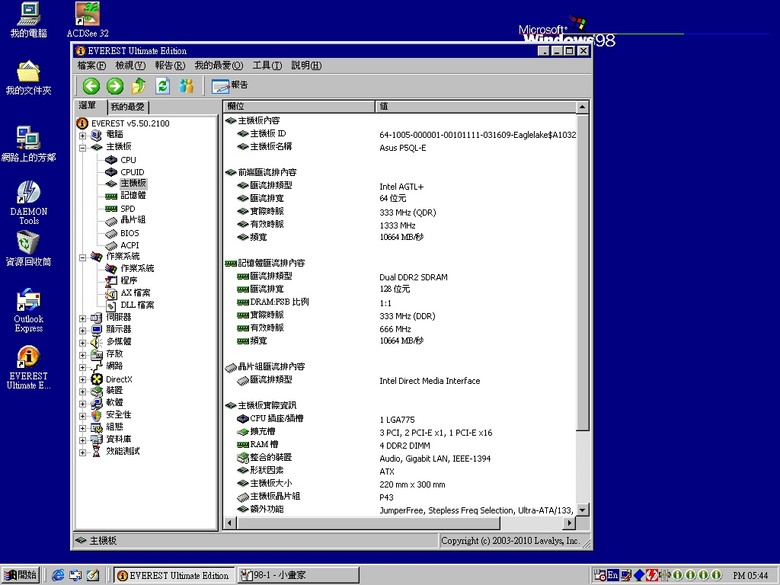
Task: Select the 程序 item in tree
Action: (128, 281)
